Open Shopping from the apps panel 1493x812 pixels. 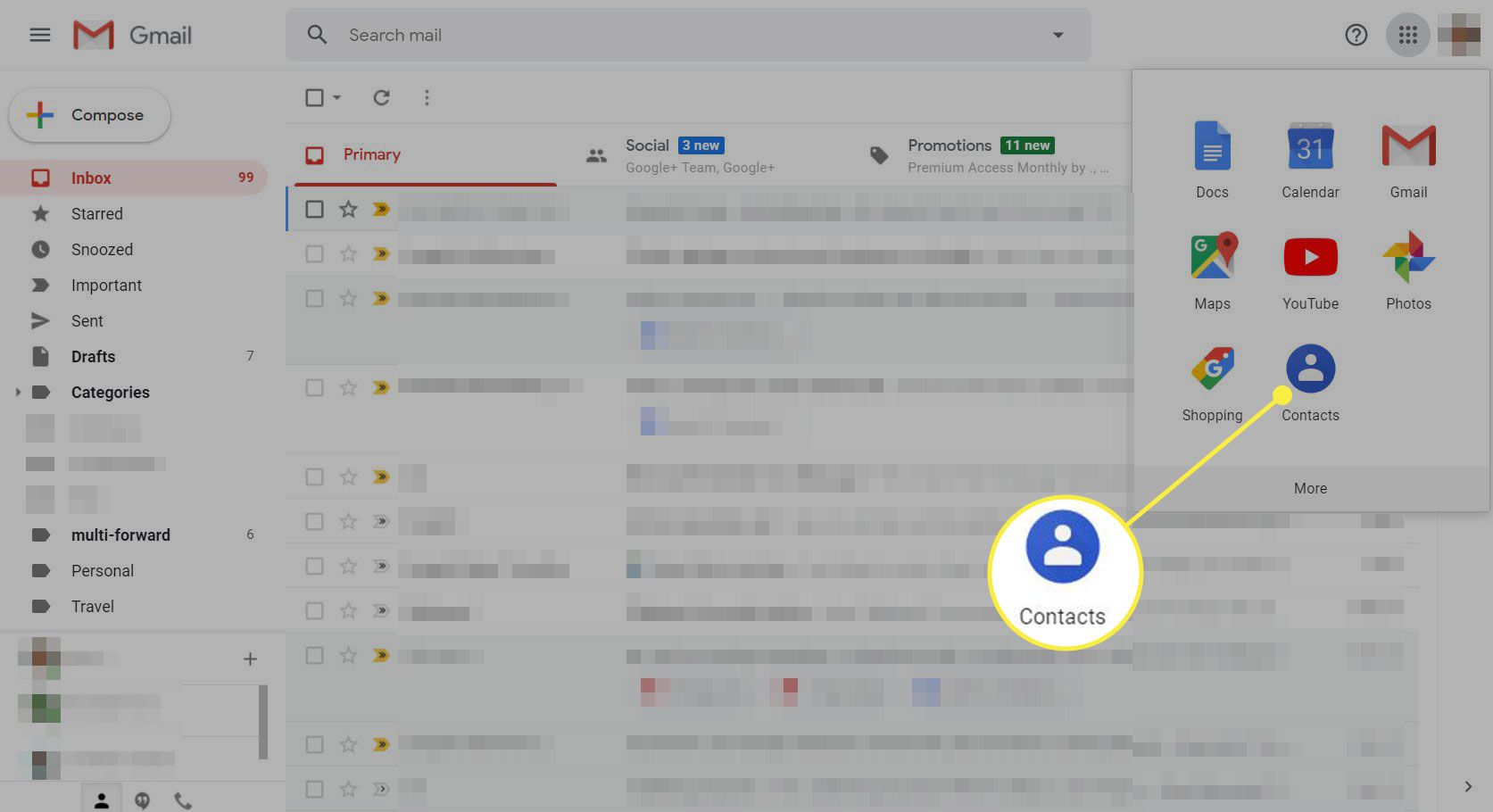click(1212, 384)
